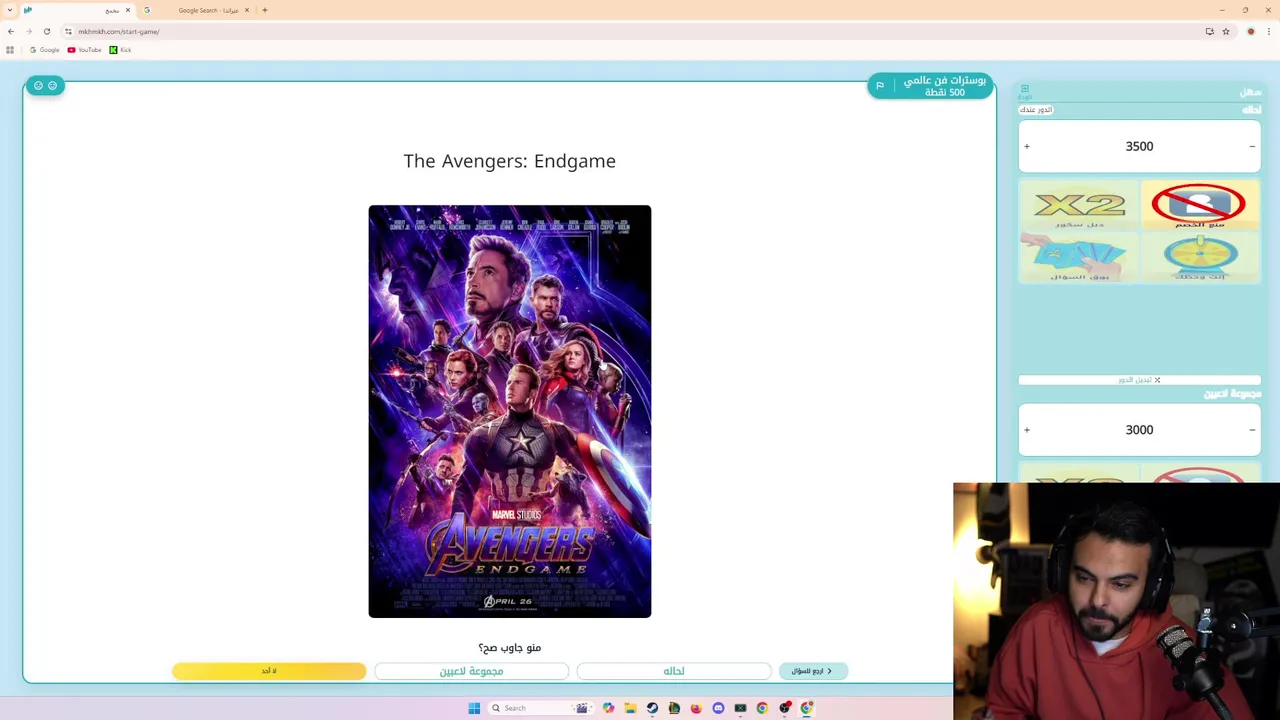This screenshot has width=1280, height=720.
Task: Click the switch turn bar تبديل الدور
Action: [1139, 380]
